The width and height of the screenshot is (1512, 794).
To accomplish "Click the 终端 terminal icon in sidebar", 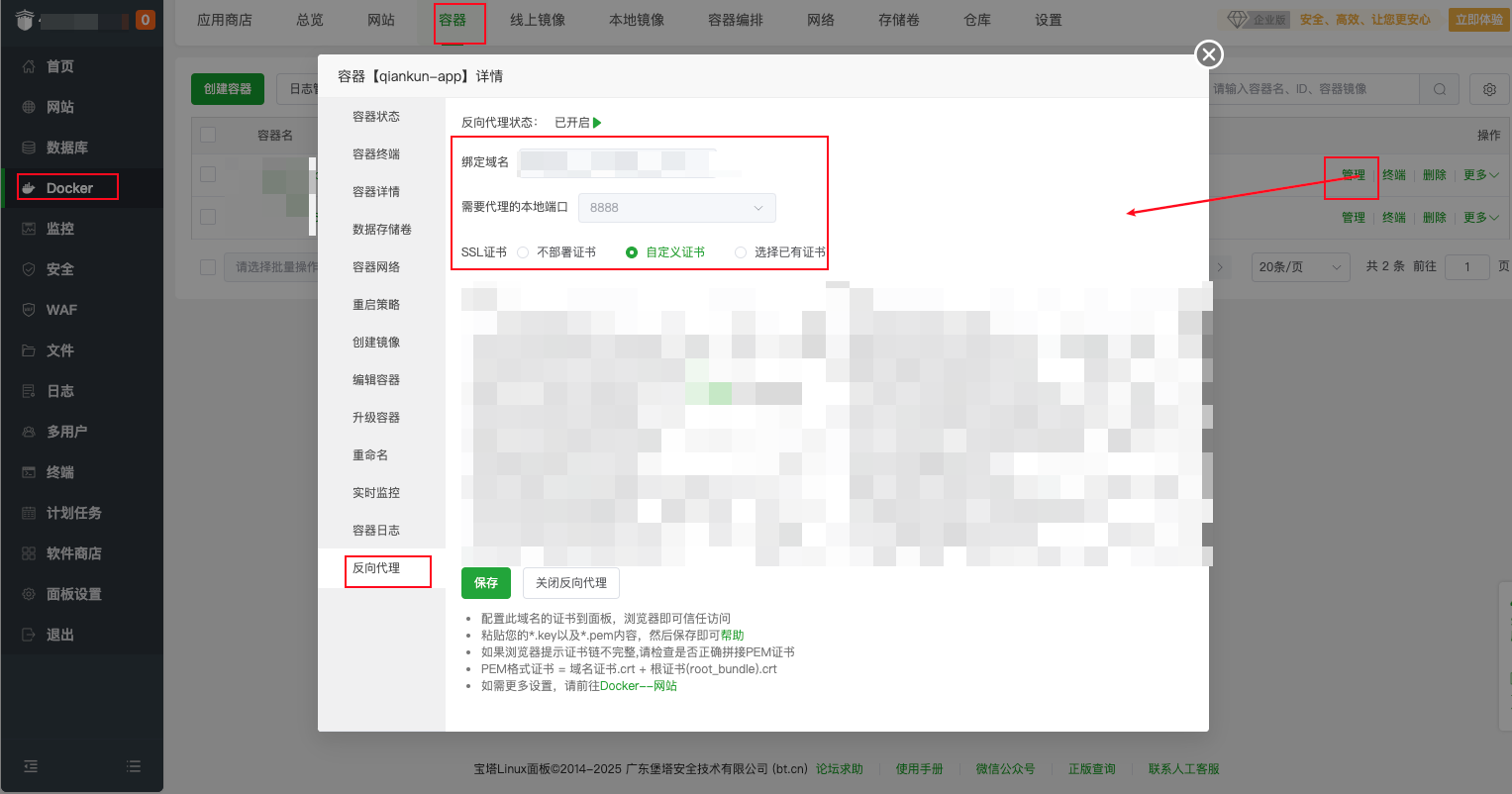I will [29, 472].
